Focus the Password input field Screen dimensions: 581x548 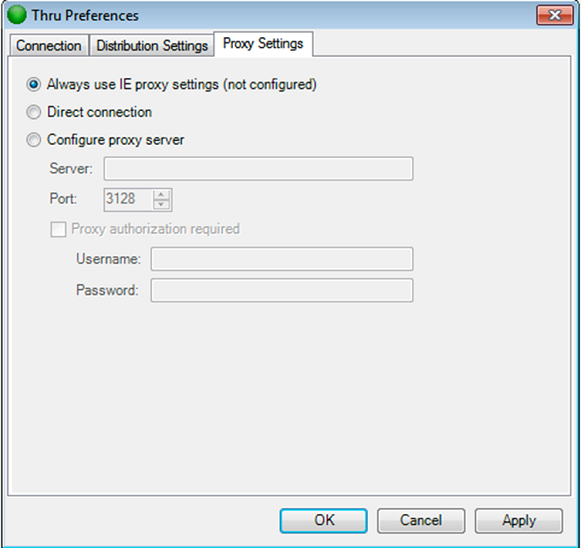coord(282,290)
